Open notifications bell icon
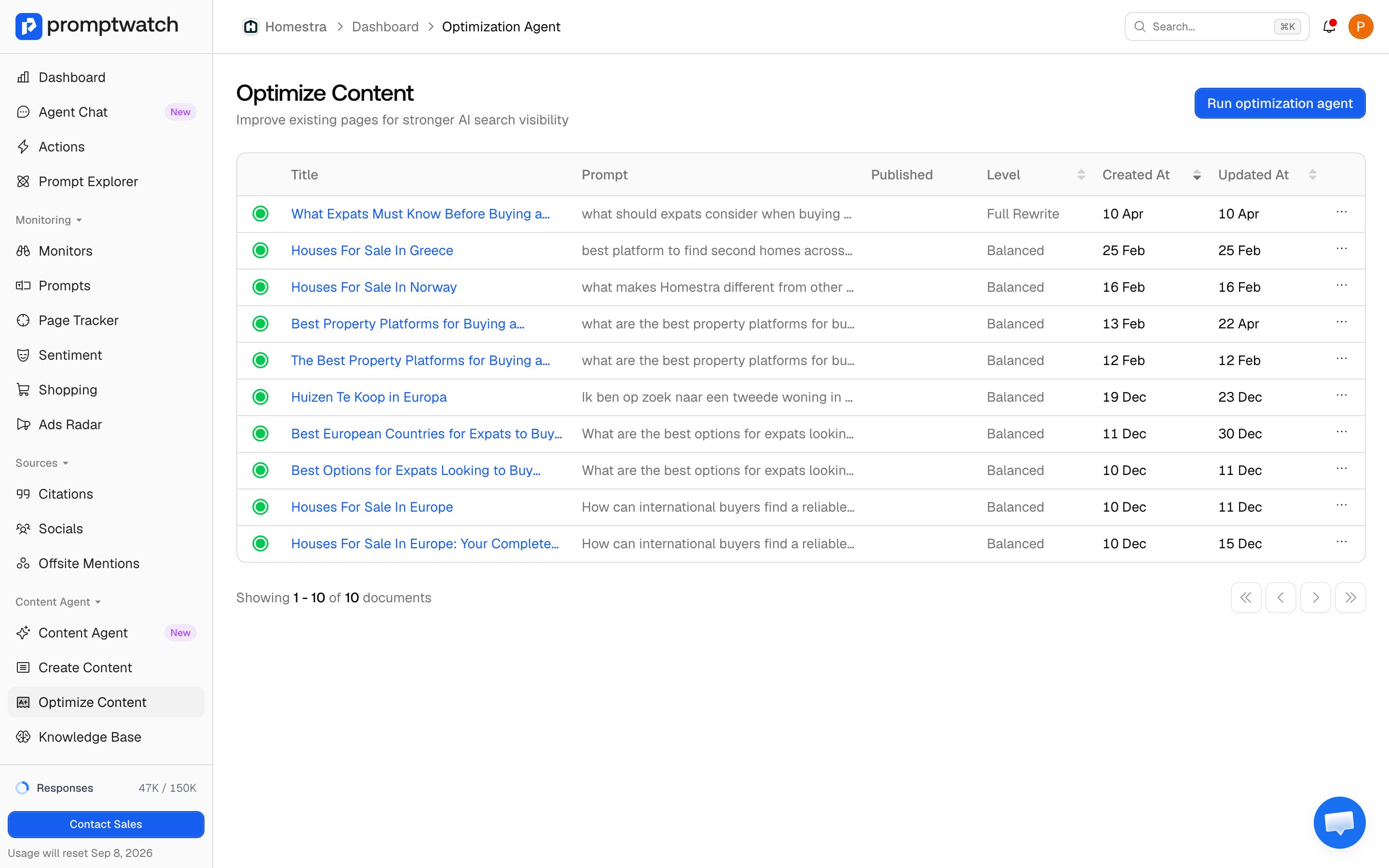The image size is (1389, 868). (1329, 27)
